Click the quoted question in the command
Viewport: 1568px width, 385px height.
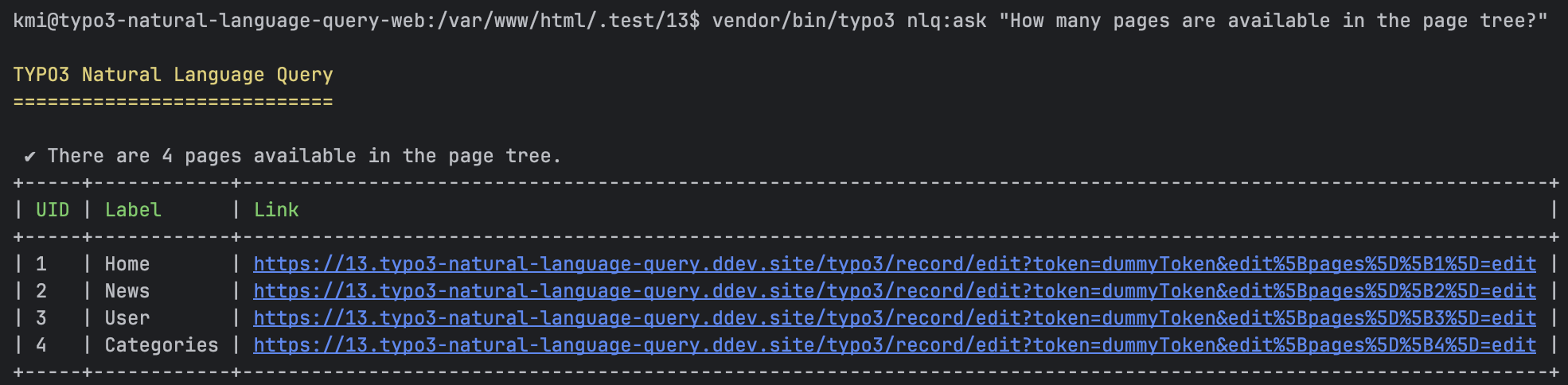point(1273,21)
